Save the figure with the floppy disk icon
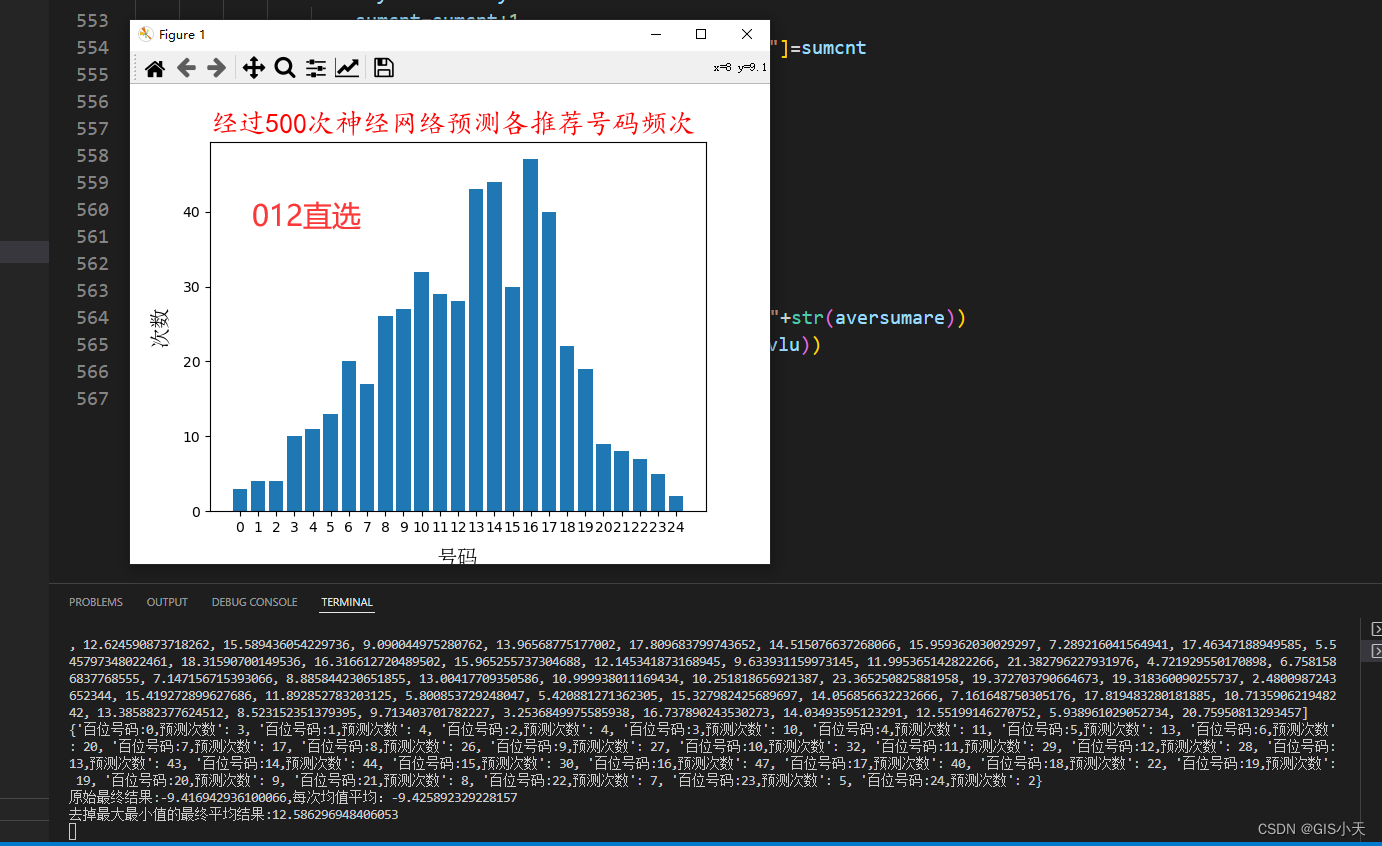The image size is (1382, 846). click(x=383, y=68)
